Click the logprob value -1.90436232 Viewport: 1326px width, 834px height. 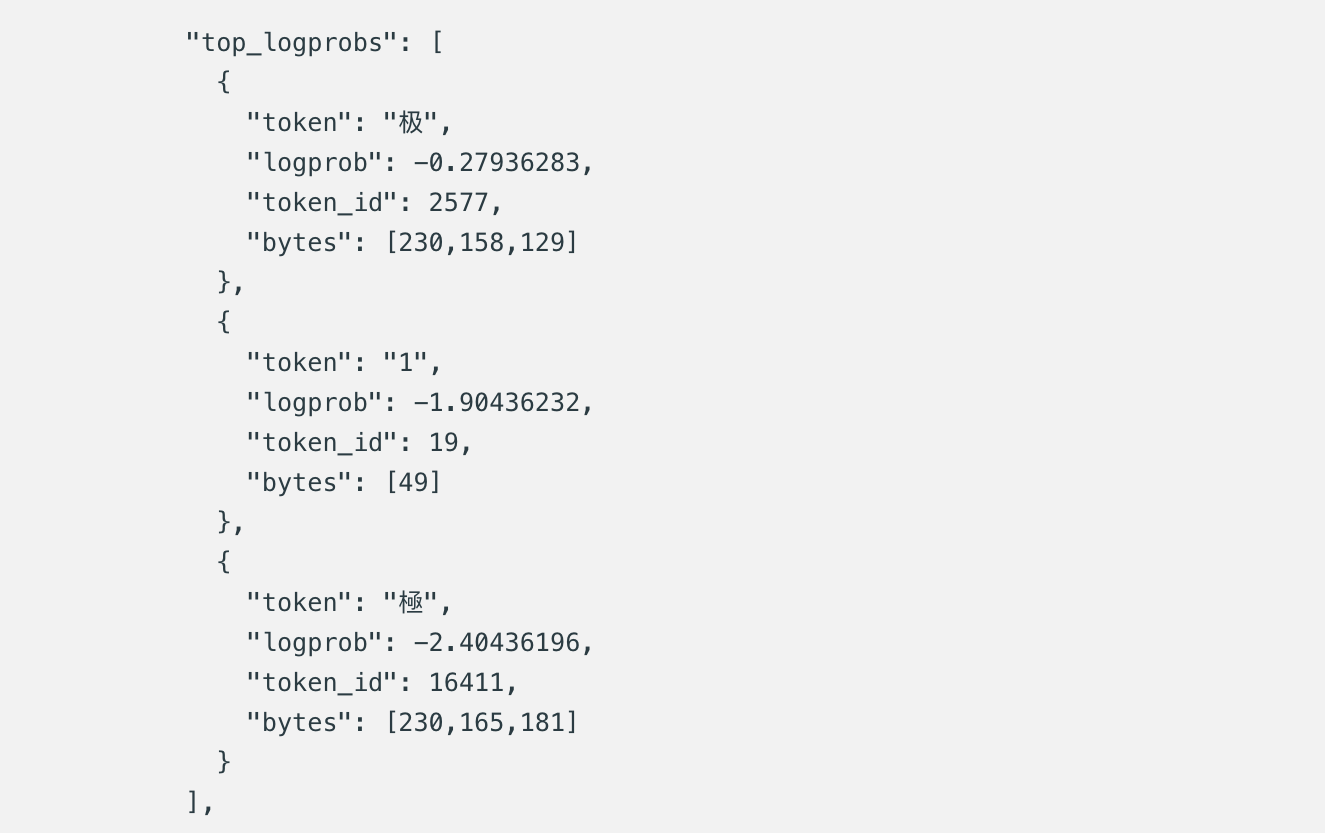point(497,402)
